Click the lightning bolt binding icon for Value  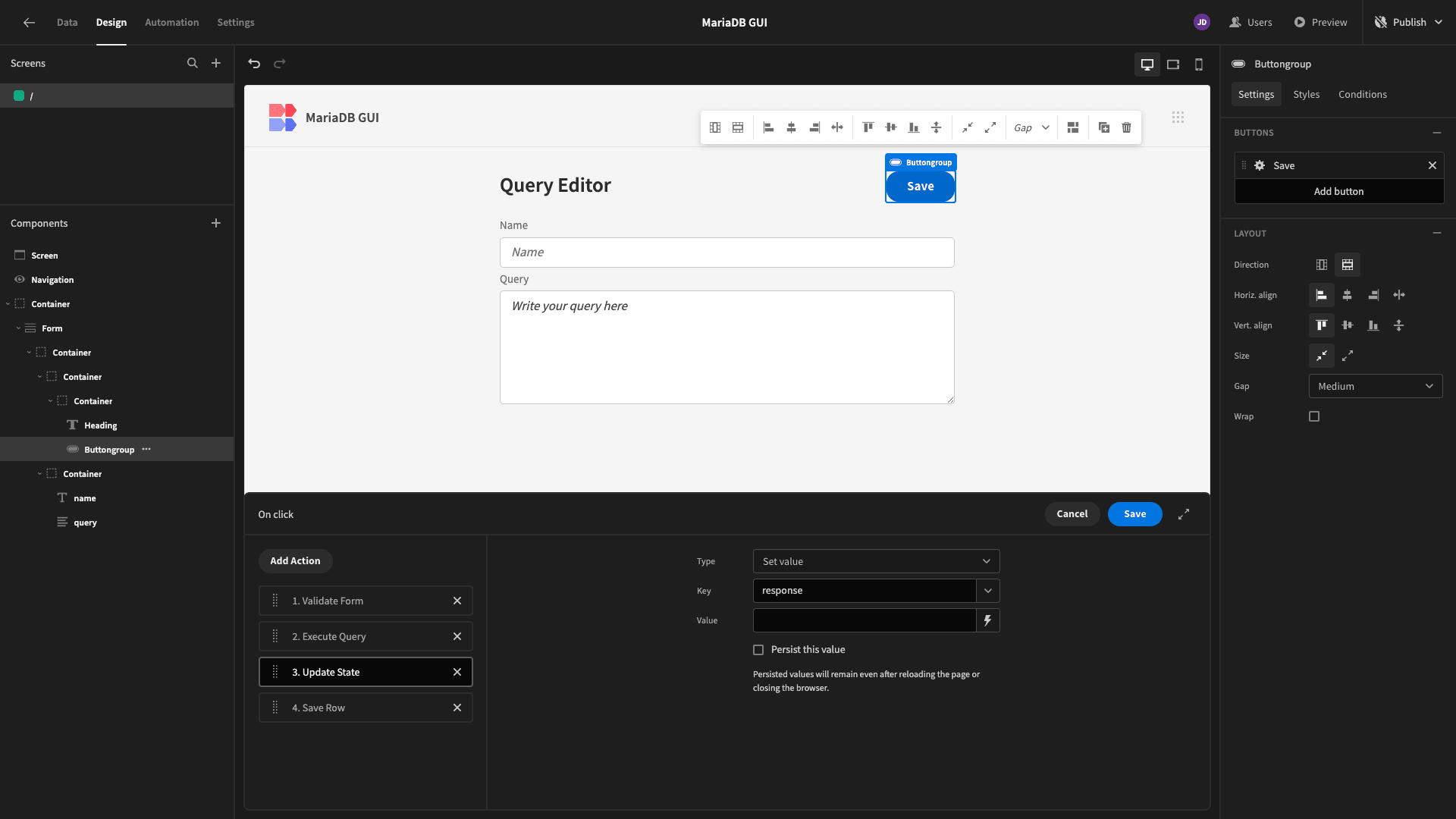click(987, 620)
